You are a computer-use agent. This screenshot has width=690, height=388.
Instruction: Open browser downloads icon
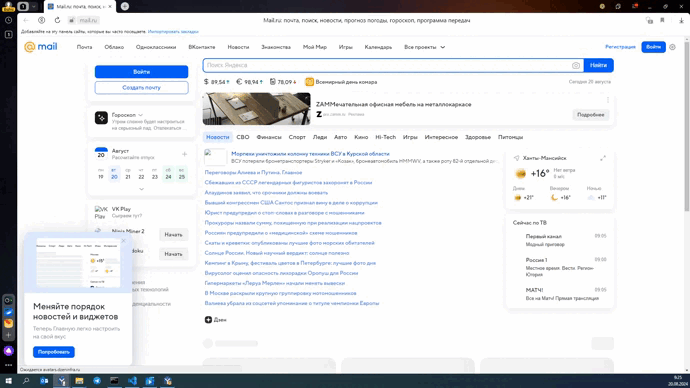click(681, 20)
